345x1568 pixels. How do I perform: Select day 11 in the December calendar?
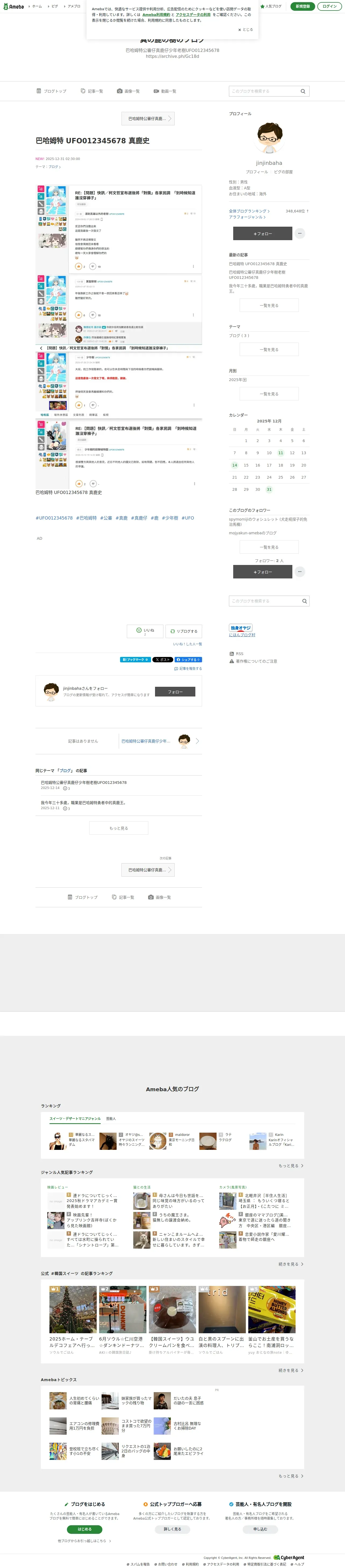pyautogui.click(x=281, y=453)
